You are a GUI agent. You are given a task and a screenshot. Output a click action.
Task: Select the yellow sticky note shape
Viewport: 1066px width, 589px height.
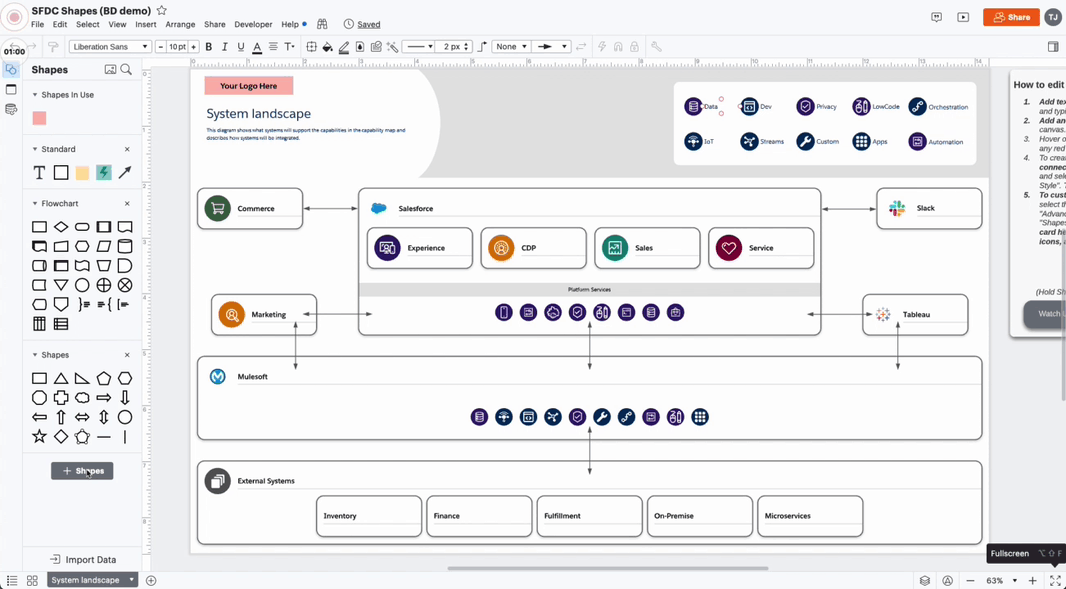coord(82,173)
